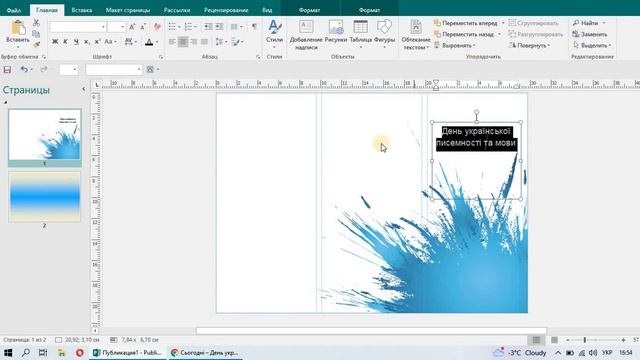
Task: Justify the text alignment
Action: (x=204, y=42)
